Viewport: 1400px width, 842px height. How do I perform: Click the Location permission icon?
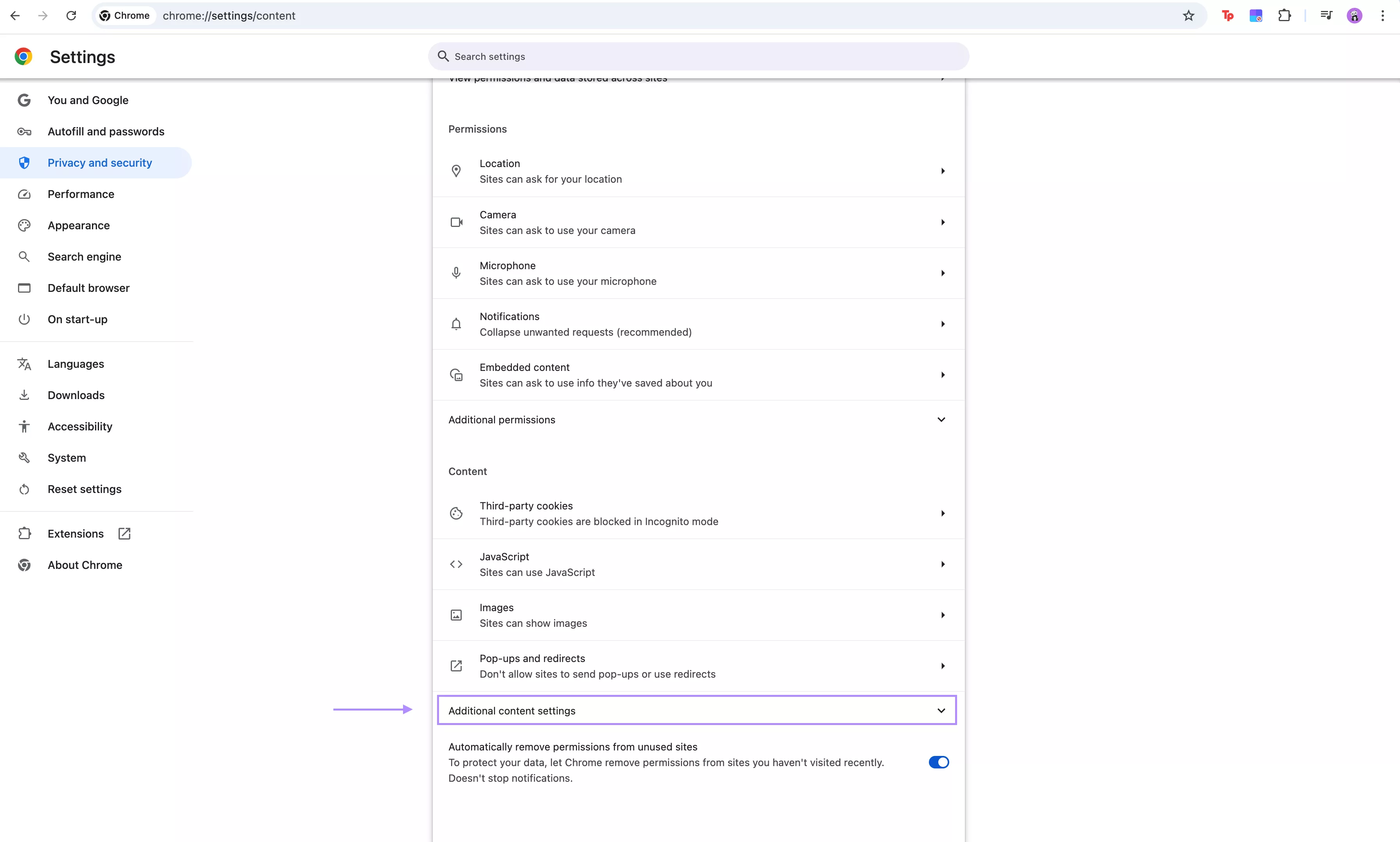coord(457,170)
